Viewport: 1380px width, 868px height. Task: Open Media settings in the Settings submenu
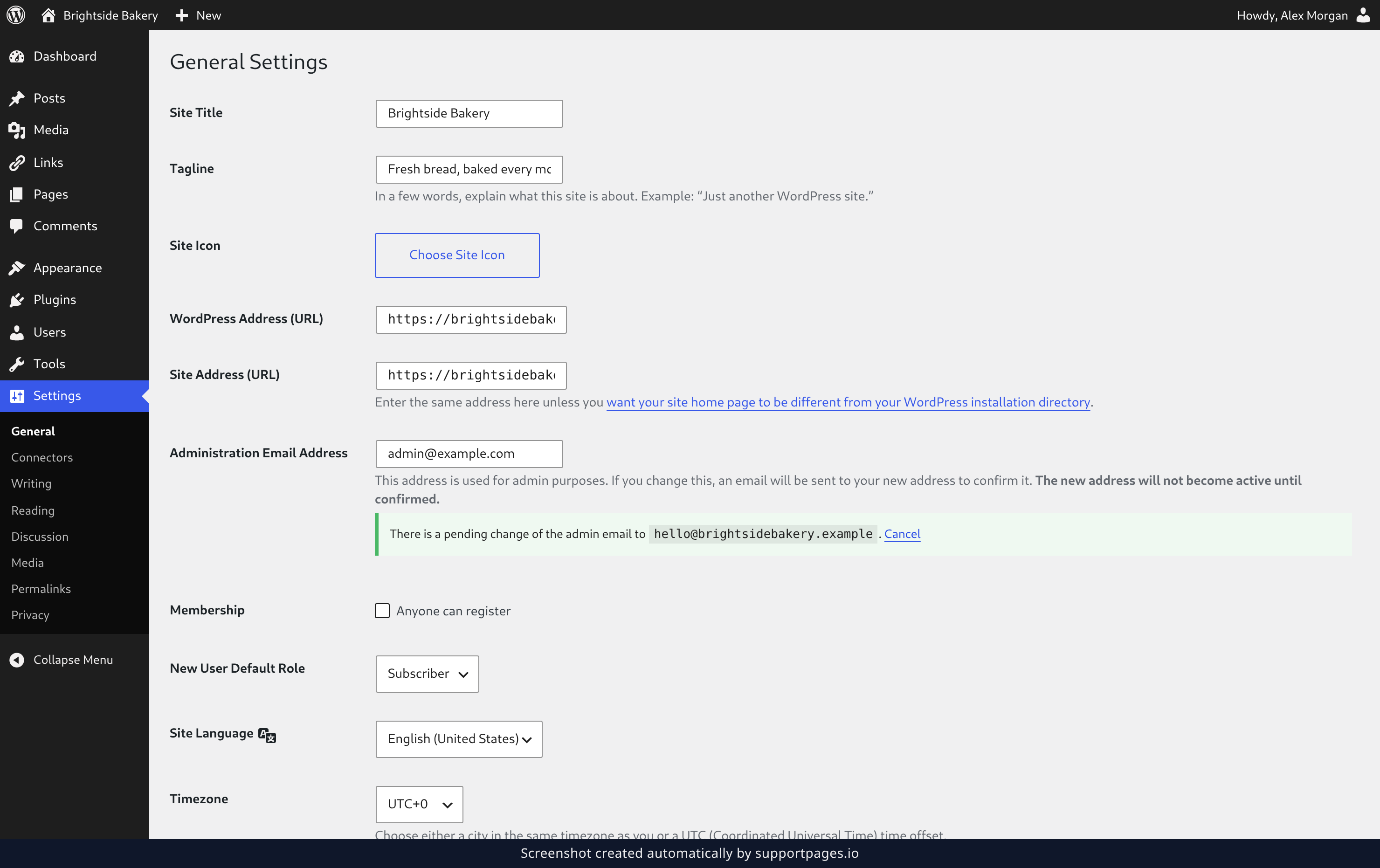click(28, 563)
